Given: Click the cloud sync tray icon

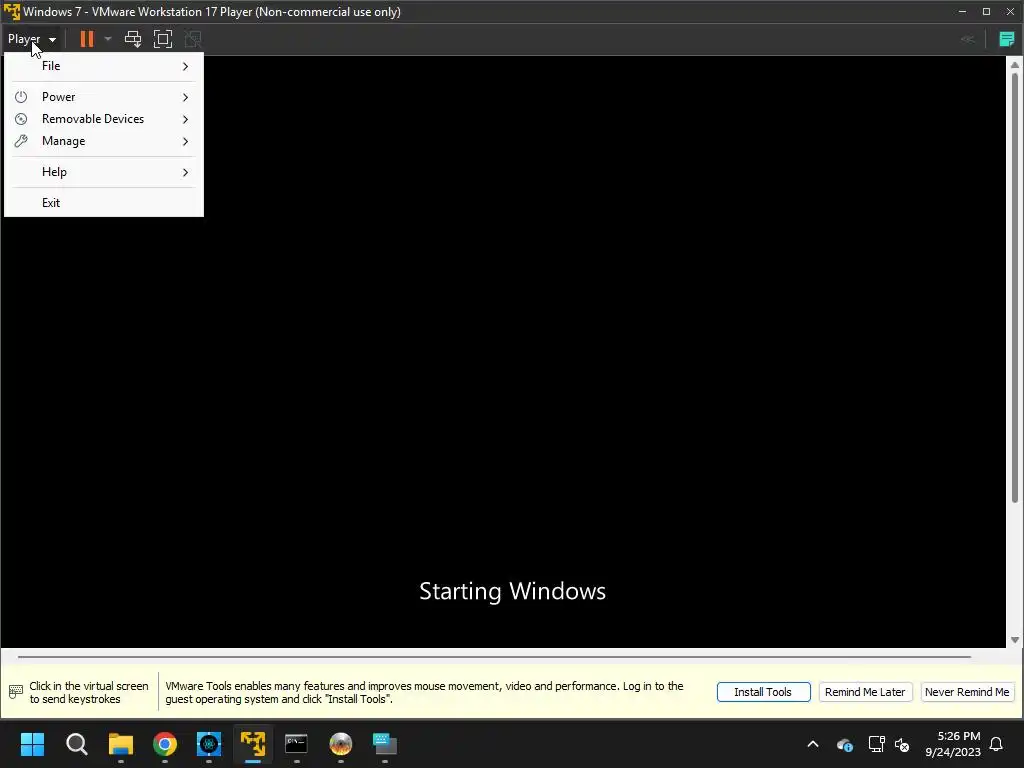Looking at the screenshot, I should pyautogui.click(x=844, y=744).
